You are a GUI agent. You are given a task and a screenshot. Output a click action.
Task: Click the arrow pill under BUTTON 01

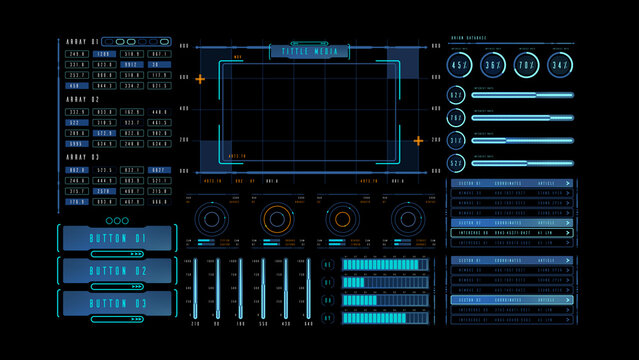pyautogui.click(x=117, y=254)
